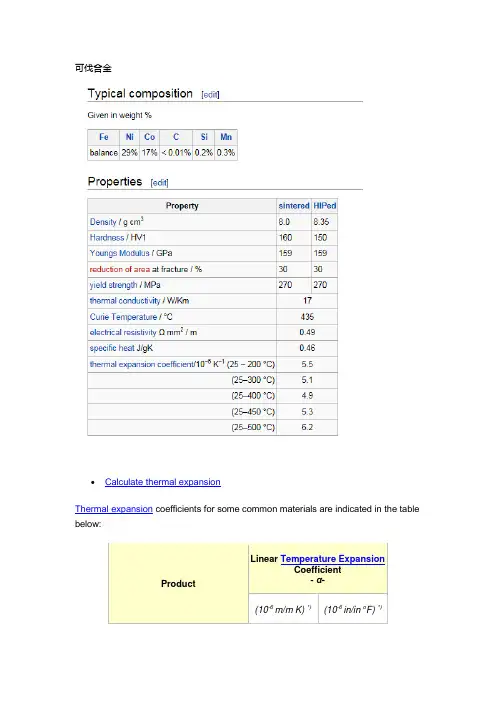Screen dimensions: 496x702
Task: Click the Calculate thermal expansion link
Action: (x=162, y=482)
